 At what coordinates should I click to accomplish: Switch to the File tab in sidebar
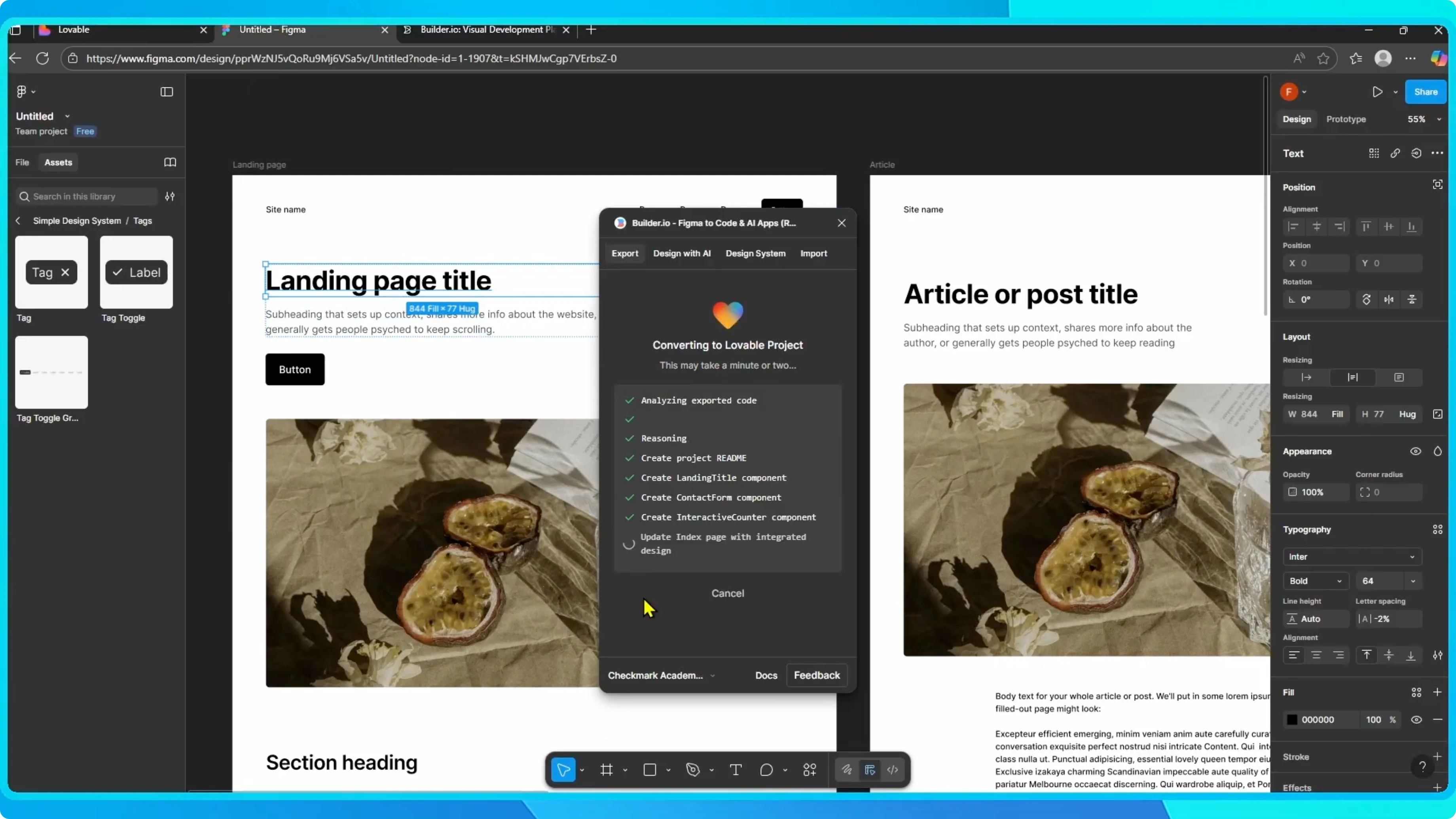pos(22,162)
